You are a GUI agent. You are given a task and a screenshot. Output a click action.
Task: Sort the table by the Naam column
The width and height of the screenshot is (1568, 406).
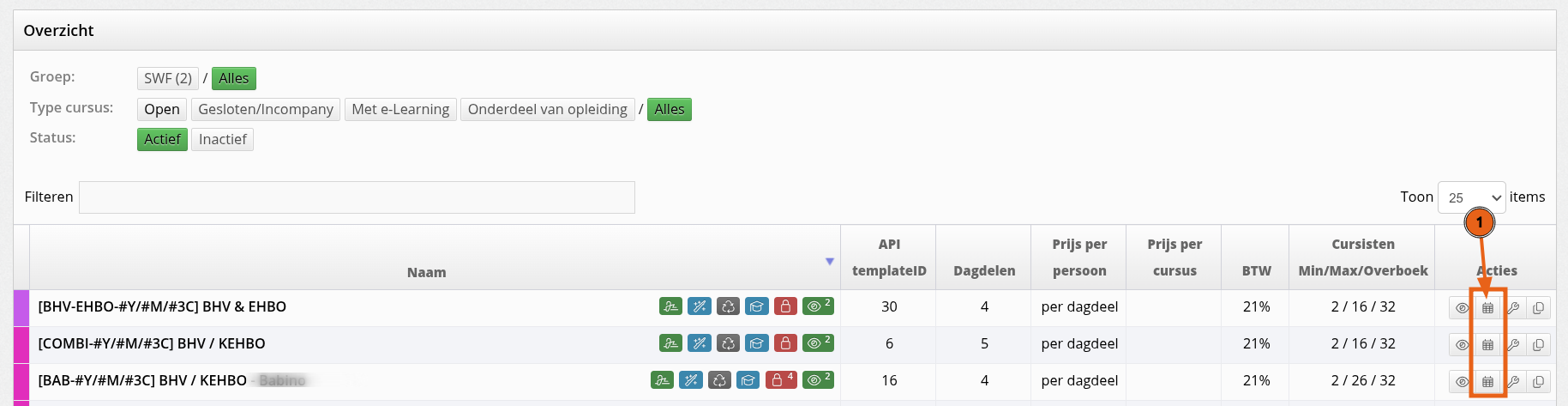point(426,272)
